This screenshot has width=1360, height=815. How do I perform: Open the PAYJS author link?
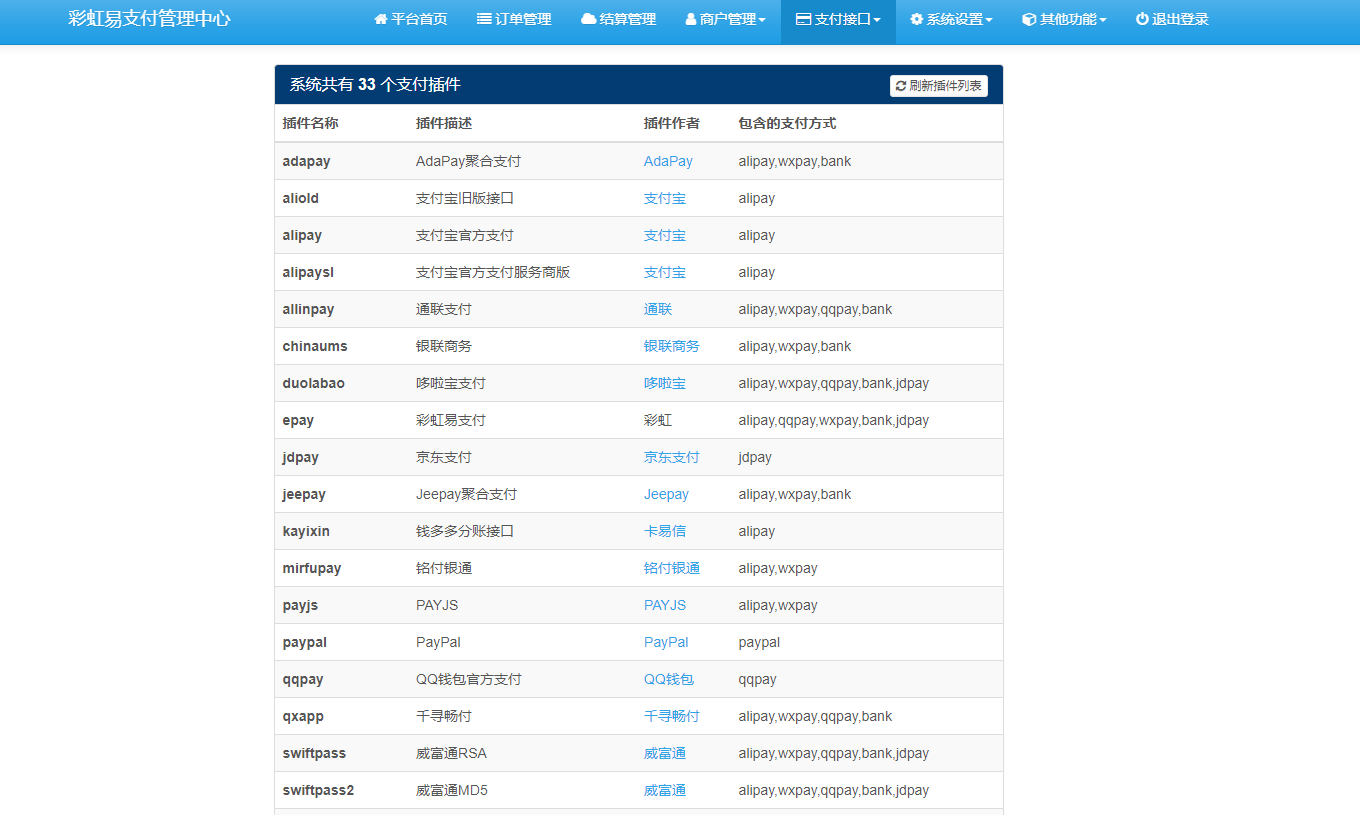(x=665, y=605)
